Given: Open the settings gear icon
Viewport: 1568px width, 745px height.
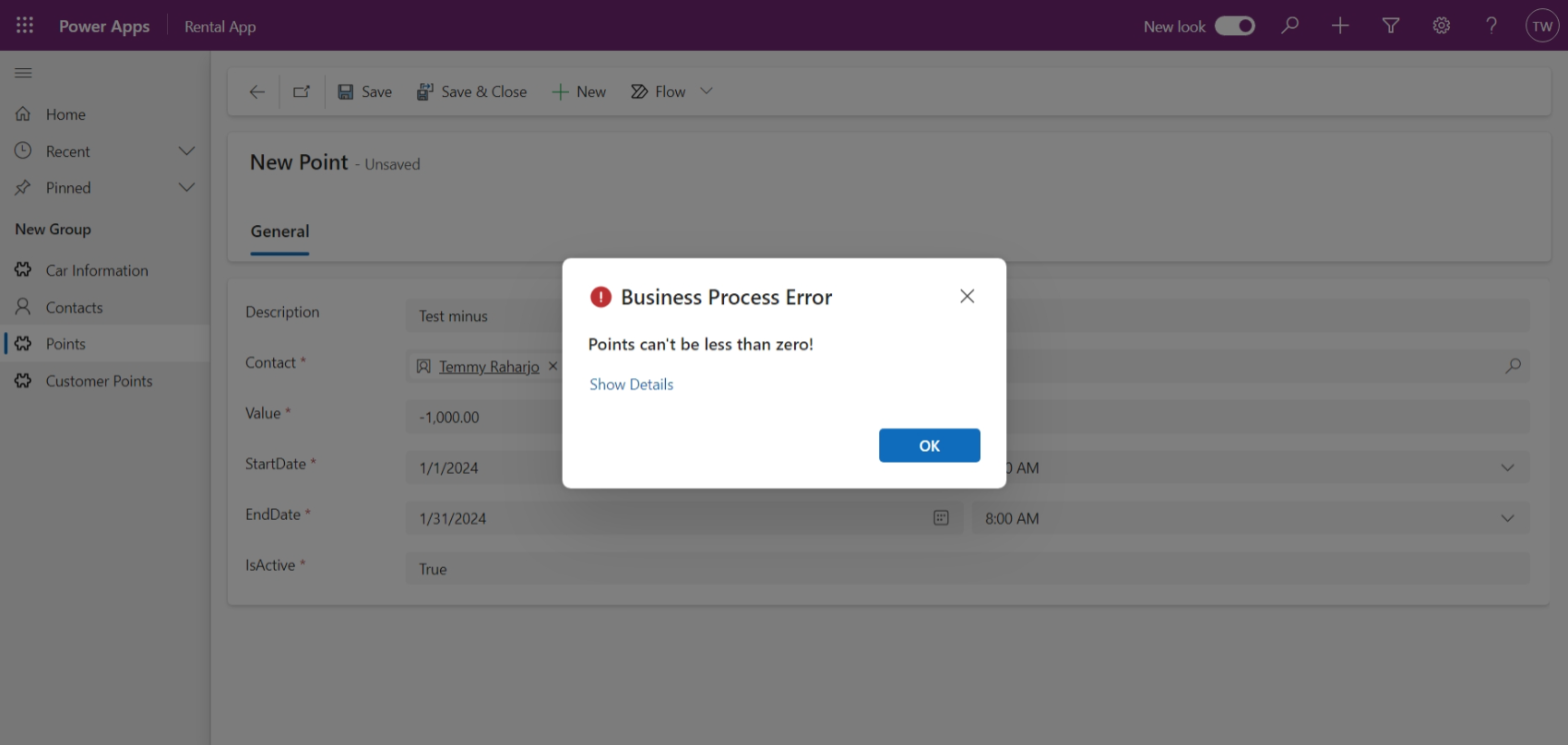Looking at the screenshot, I should (1442, 26).
